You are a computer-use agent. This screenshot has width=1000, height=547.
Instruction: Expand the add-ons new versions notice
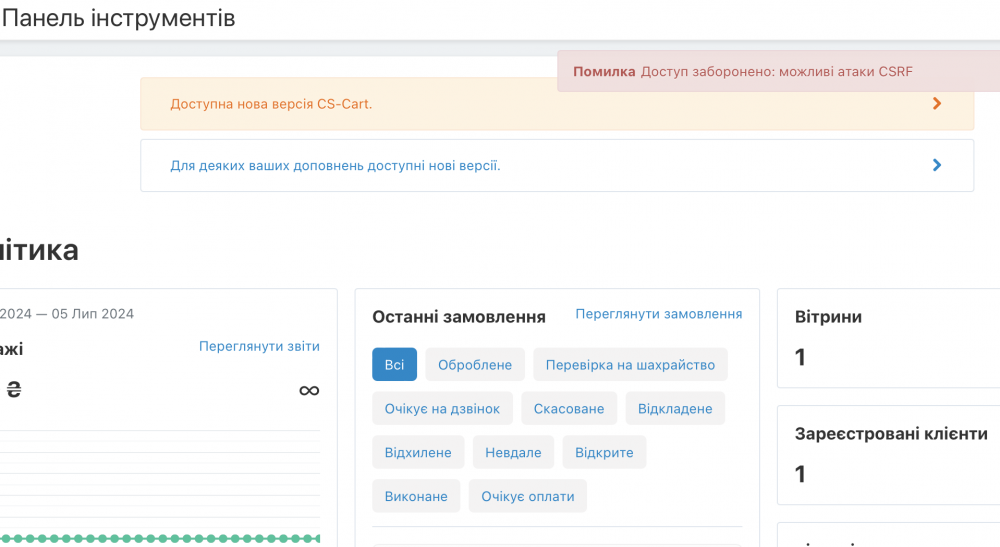pyautogui.click(x=335, y=165)
